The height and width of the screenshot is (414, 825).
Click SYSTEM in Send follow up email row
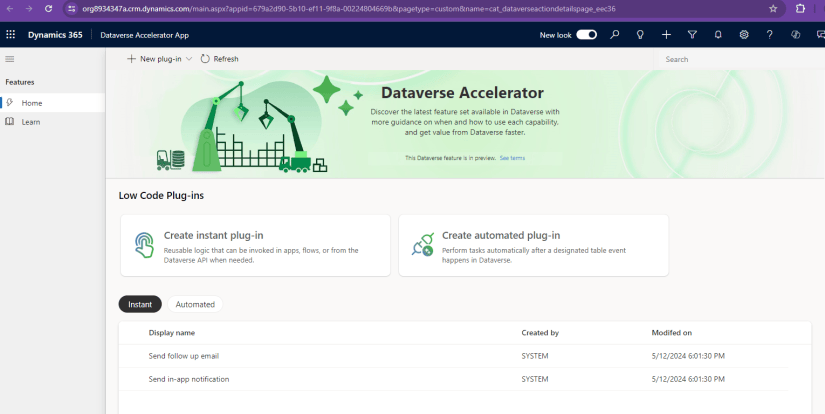pos(535,356)
